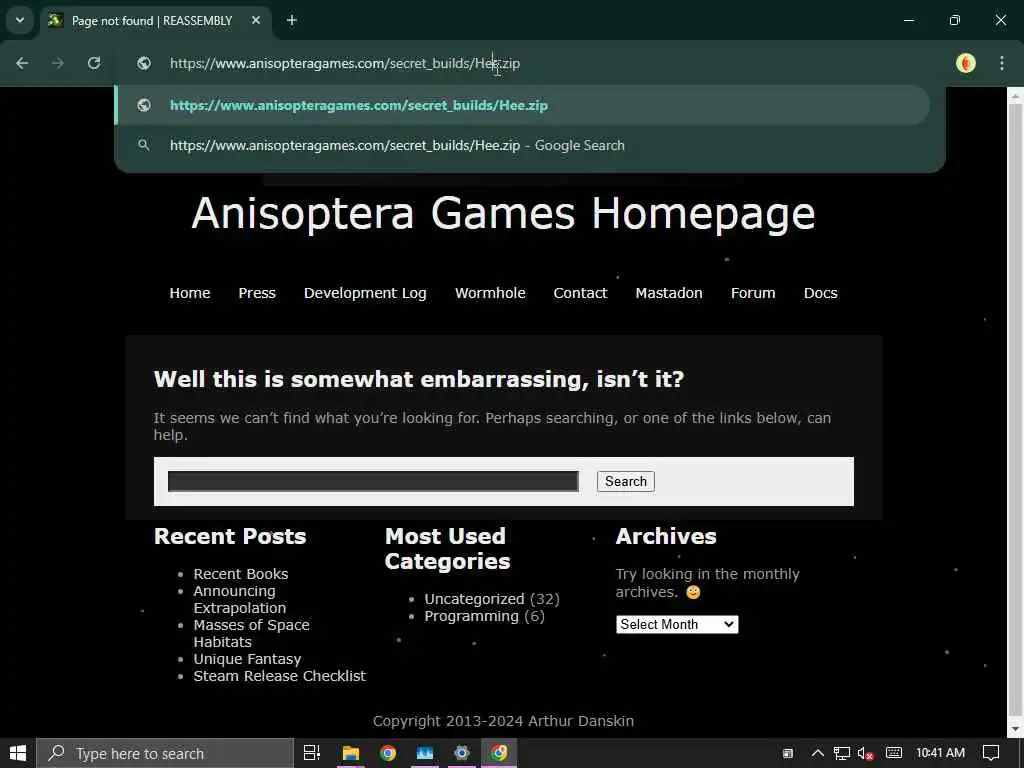Open the Chrome three-dot menu
Image resolution: width=1024 pixels, height=768 pixels.
click(1001, 63)
